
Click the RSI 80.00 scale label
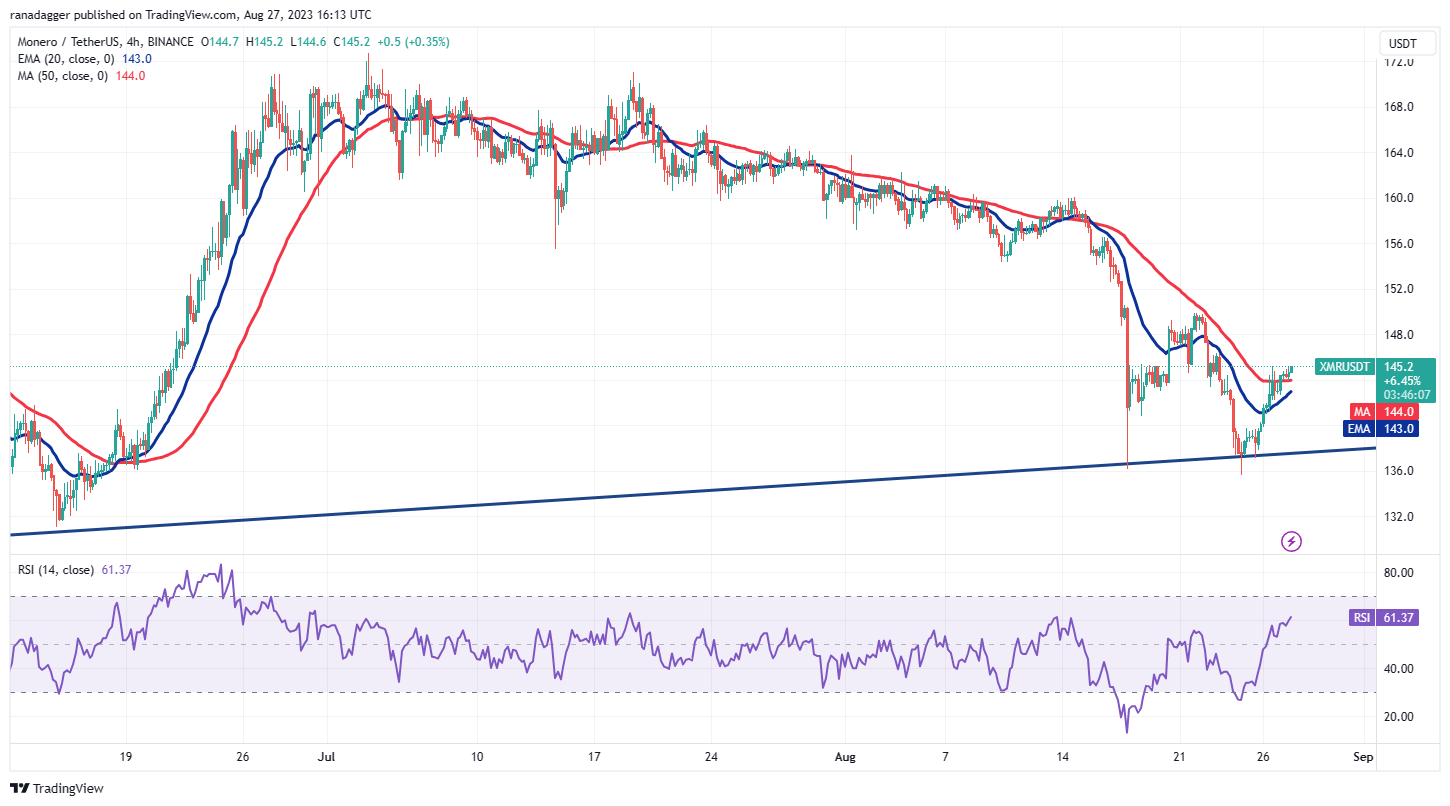(x=1397, y=573)
